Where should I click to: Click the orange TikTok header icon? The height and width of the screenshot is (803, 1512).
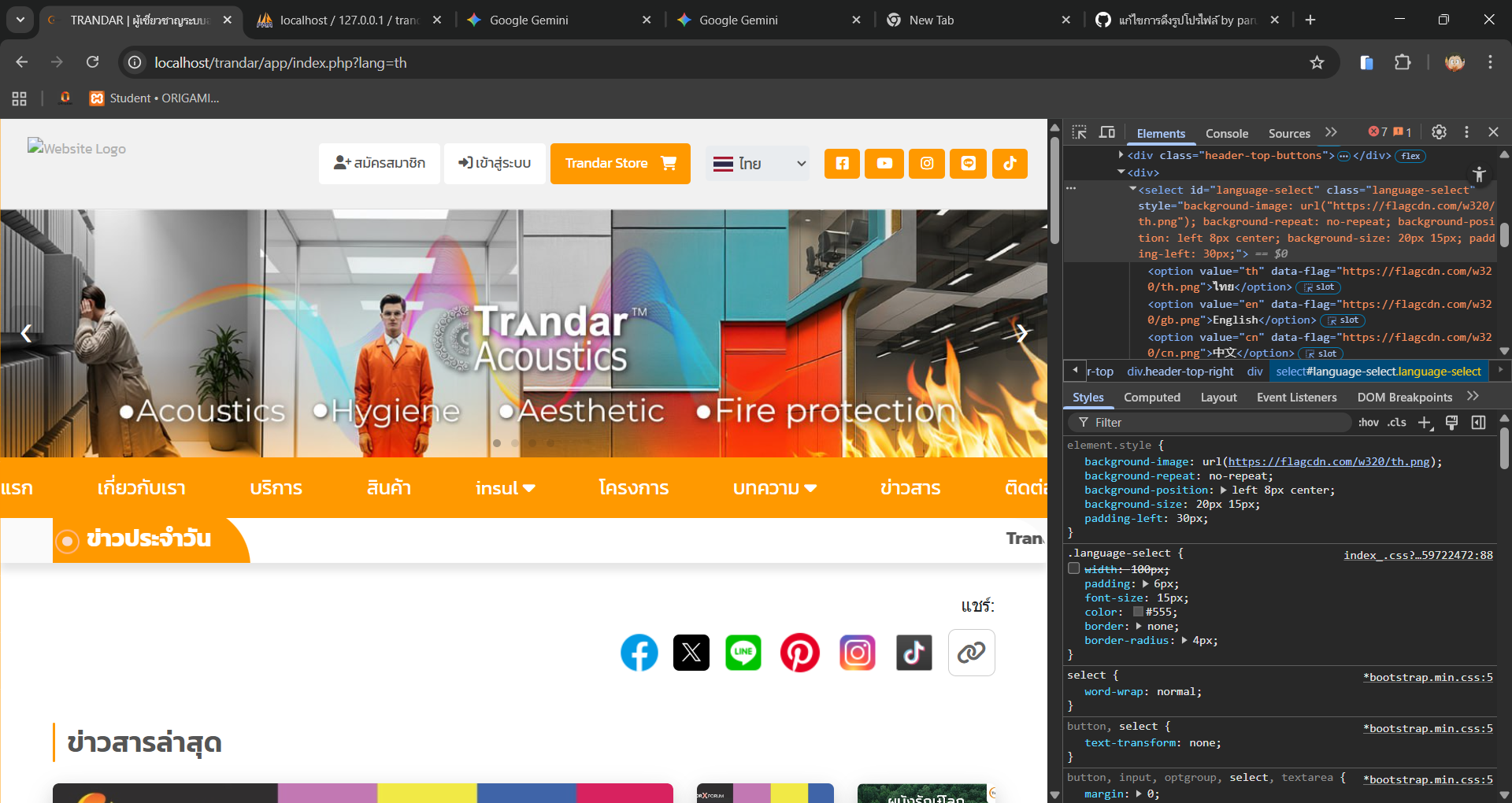pos(1010,164)
